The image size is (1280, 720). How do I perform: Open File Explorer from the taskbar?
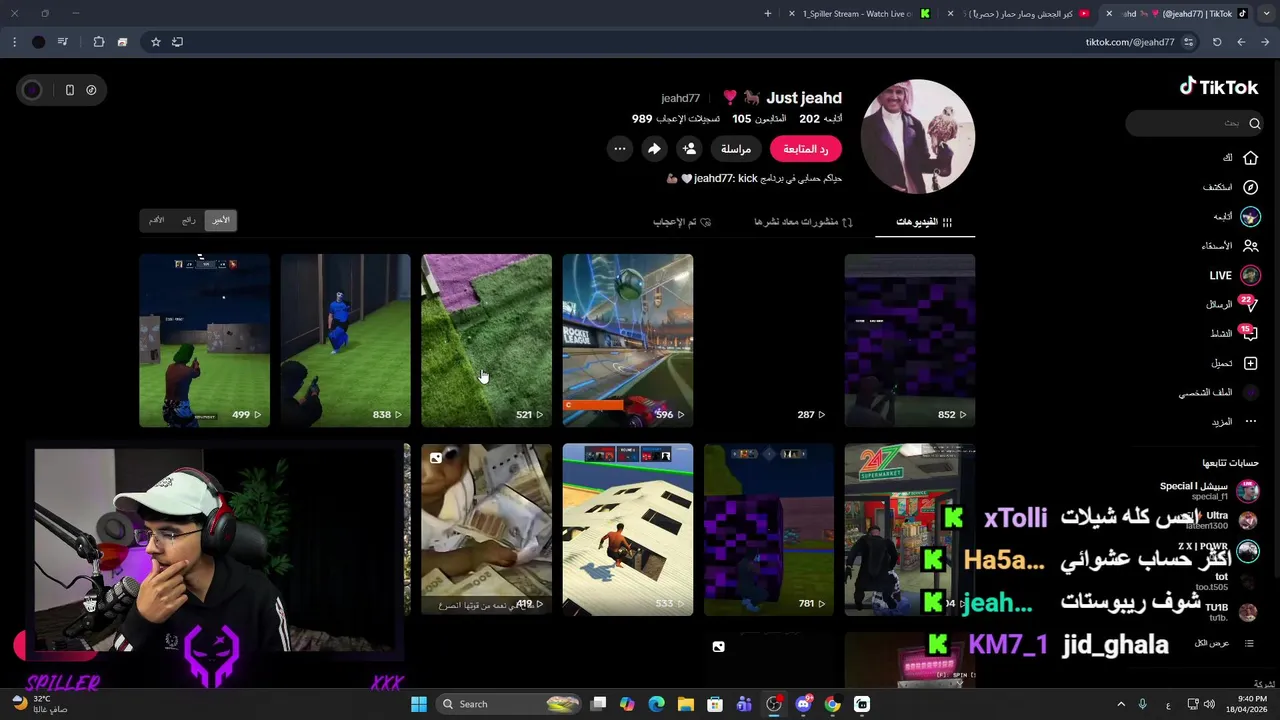[x=685, y=704]
